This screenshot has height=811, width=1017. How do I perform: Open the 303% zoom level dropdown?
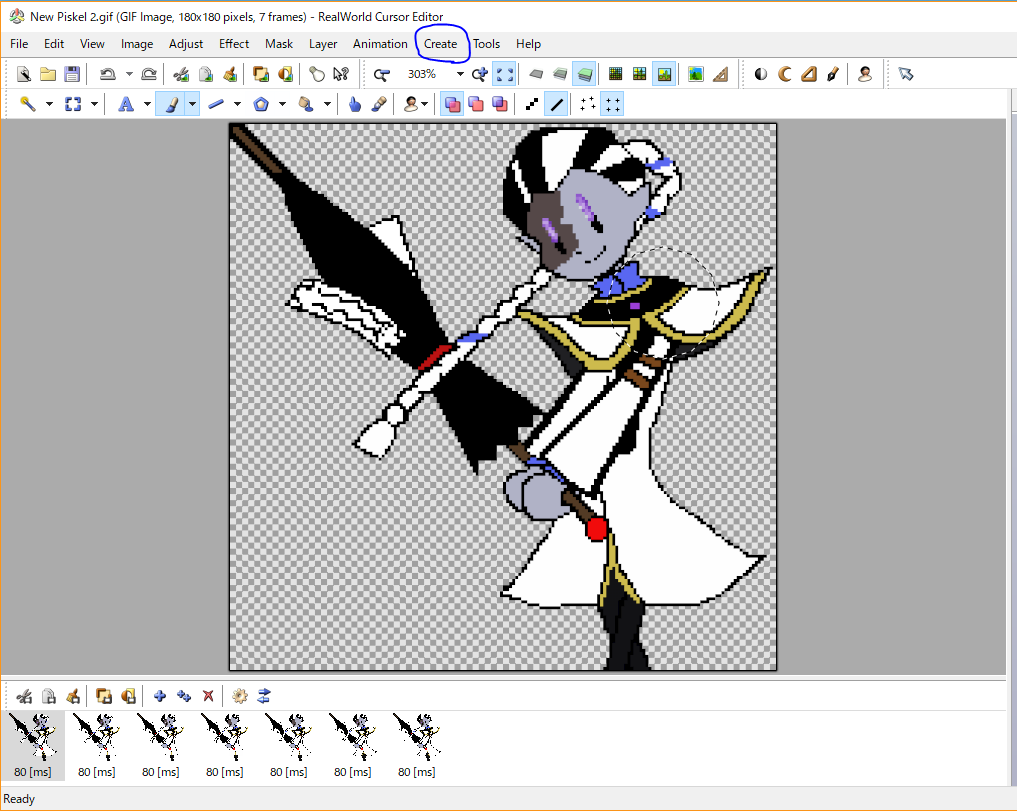click(x=460, y=74)
